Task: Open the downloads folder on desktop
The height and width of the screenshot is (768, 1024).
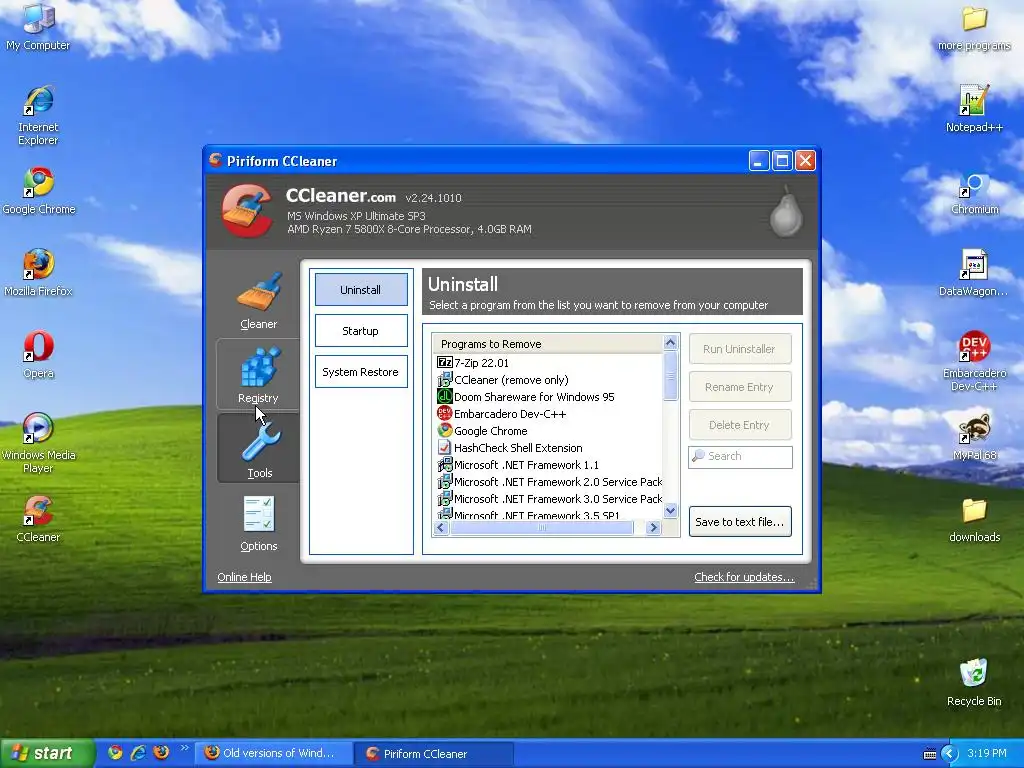Action: (x=974, y=519)
